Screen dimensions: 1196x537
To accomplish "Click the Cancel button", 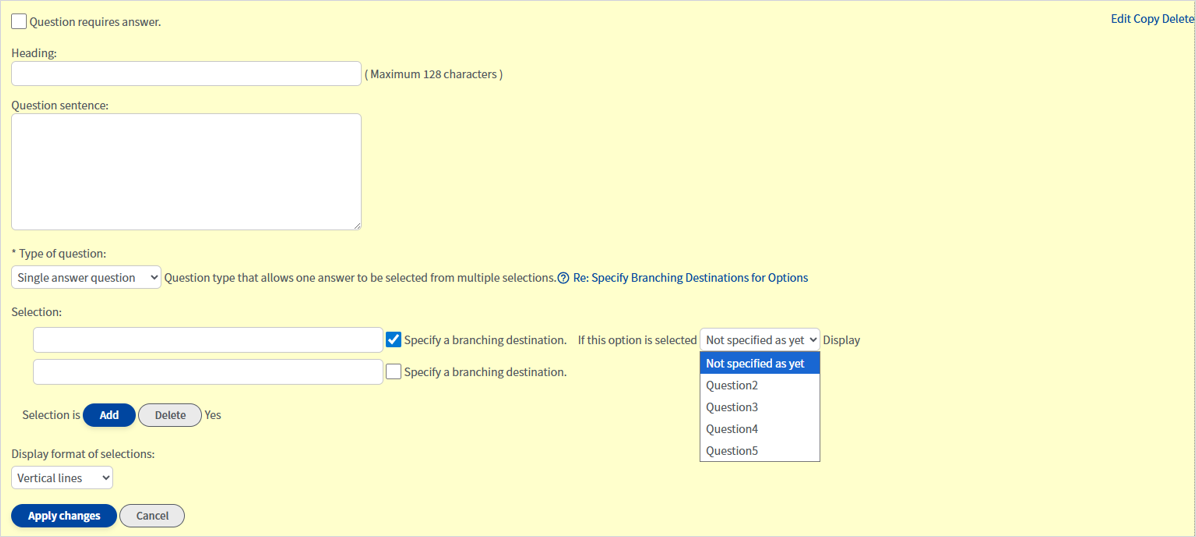I will pyautogui.click(x=152, y=516).
